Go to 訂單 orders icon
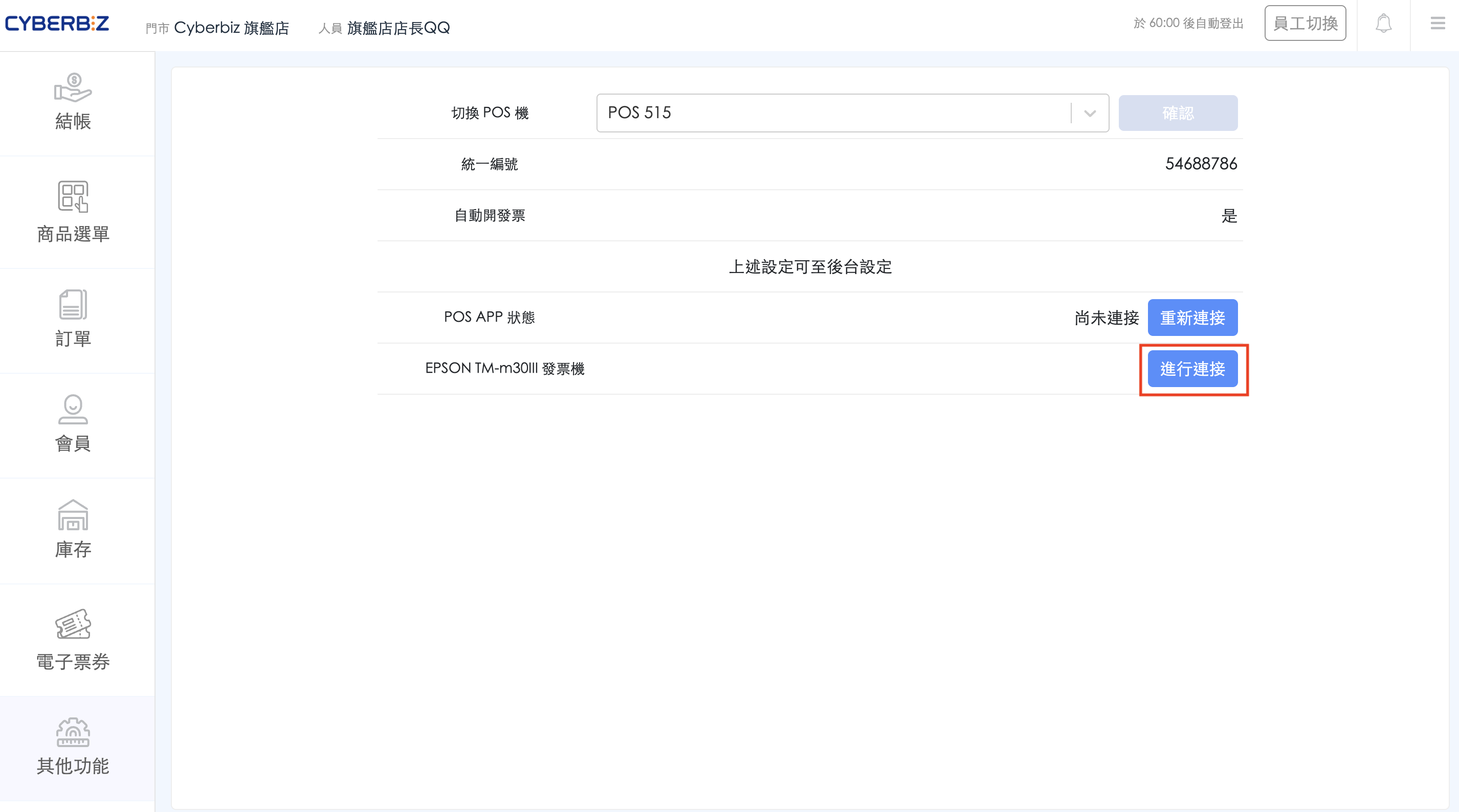This screenshot has width=1459, height=812. [x=73, y=305]
